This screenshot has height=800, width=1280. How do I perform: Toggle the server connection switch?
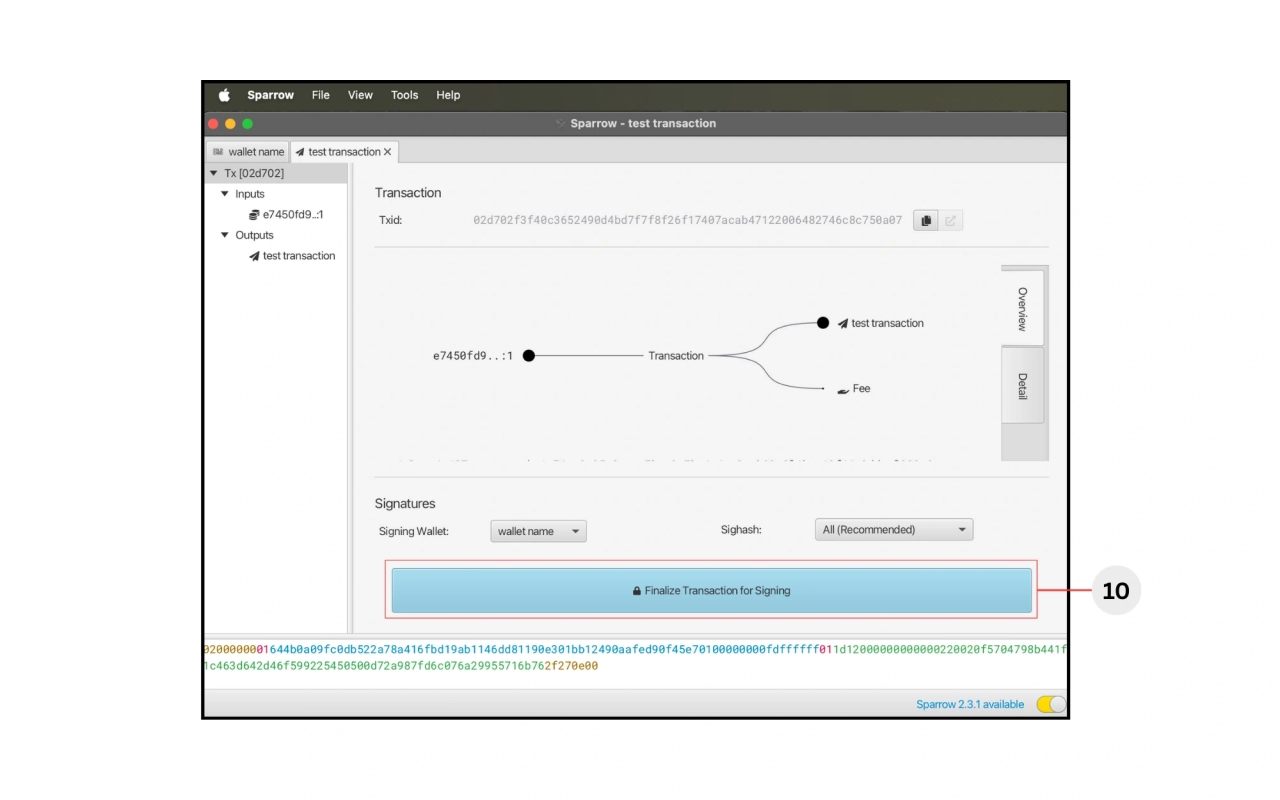[x=1051, y=704]
